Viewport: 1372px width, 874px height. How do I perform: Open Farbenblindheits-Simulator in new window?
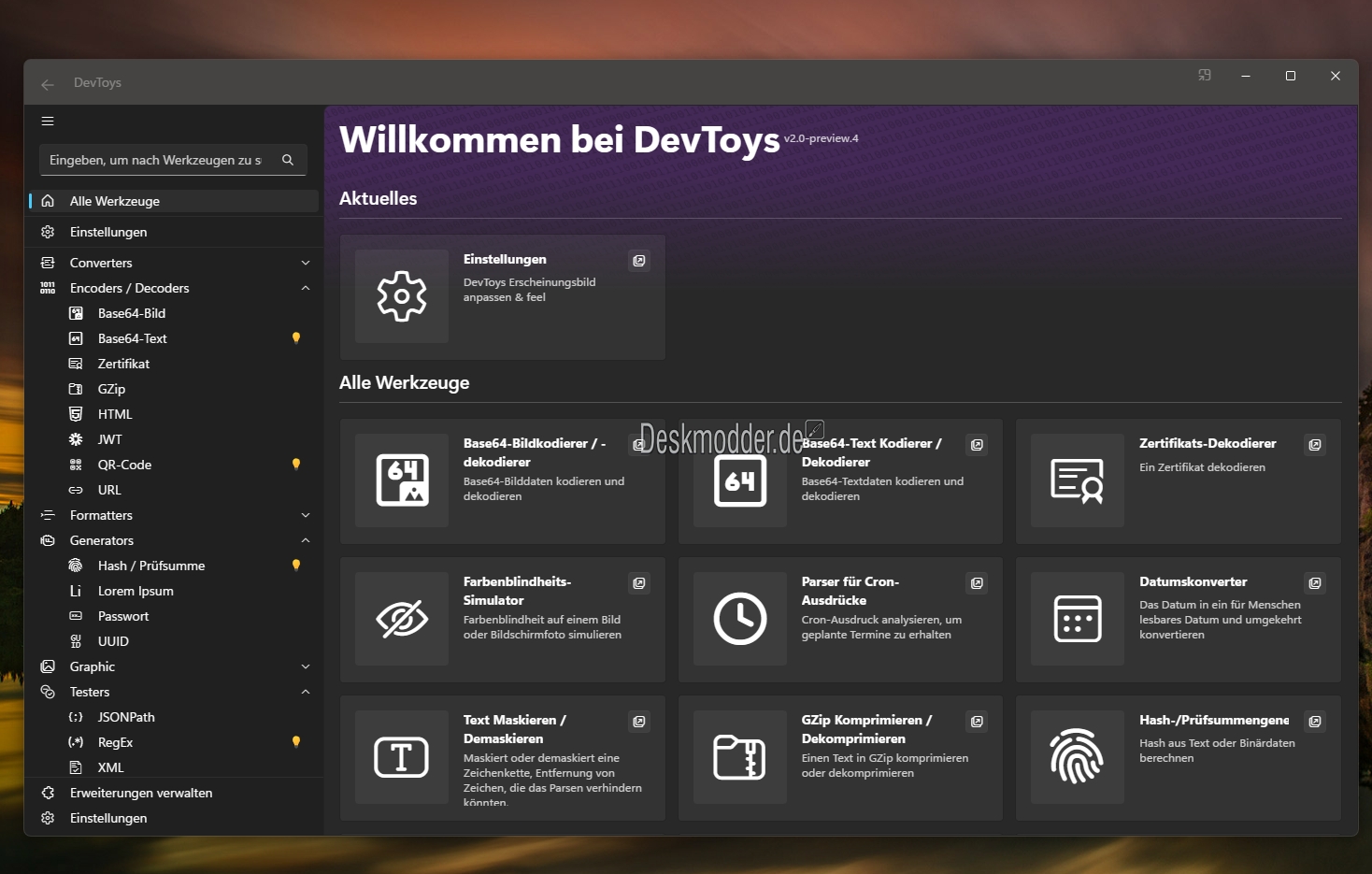pyautogui.click(x=639, y=583)
